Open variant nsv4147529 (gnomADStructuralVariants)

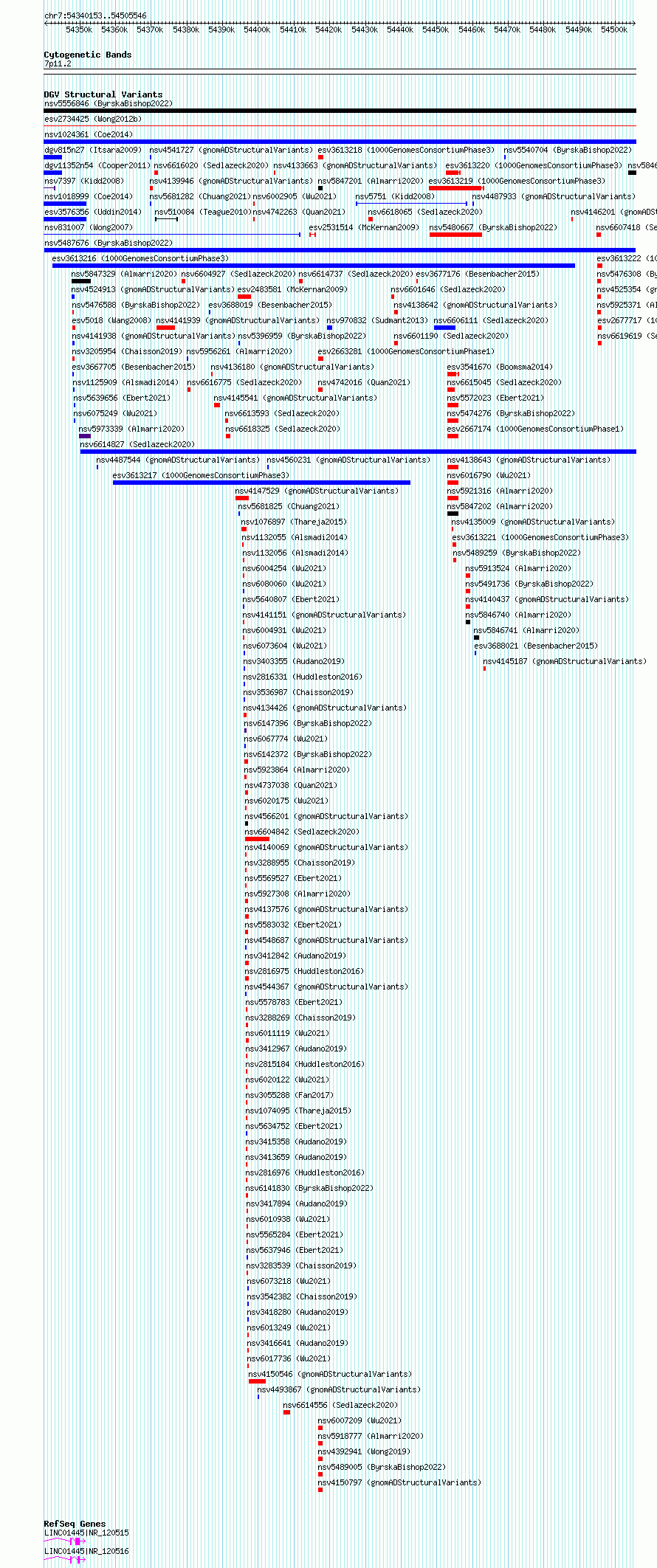317,491
